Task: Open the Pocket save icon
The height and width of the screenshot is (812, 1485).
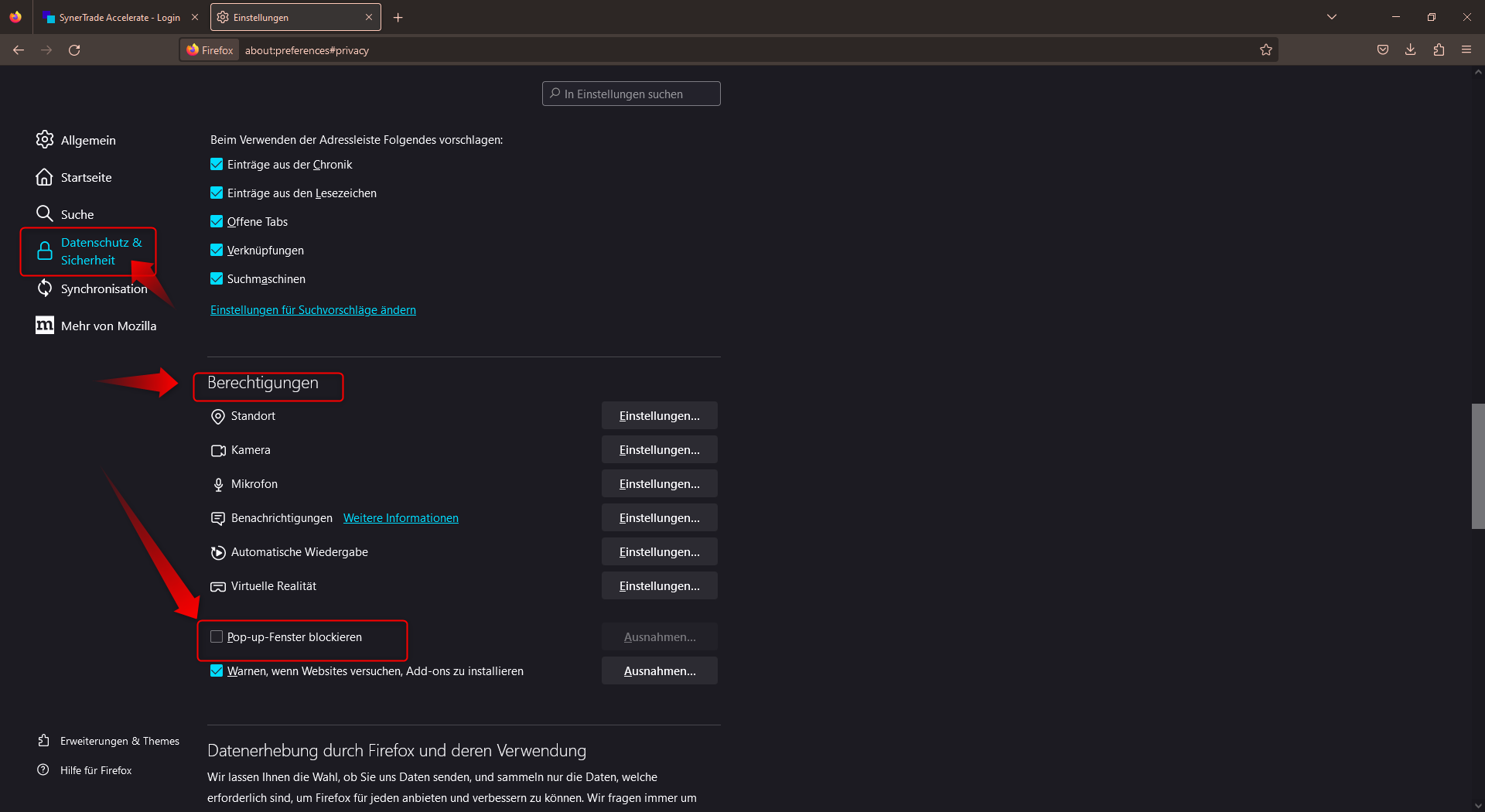Action: click(1383, 50)
